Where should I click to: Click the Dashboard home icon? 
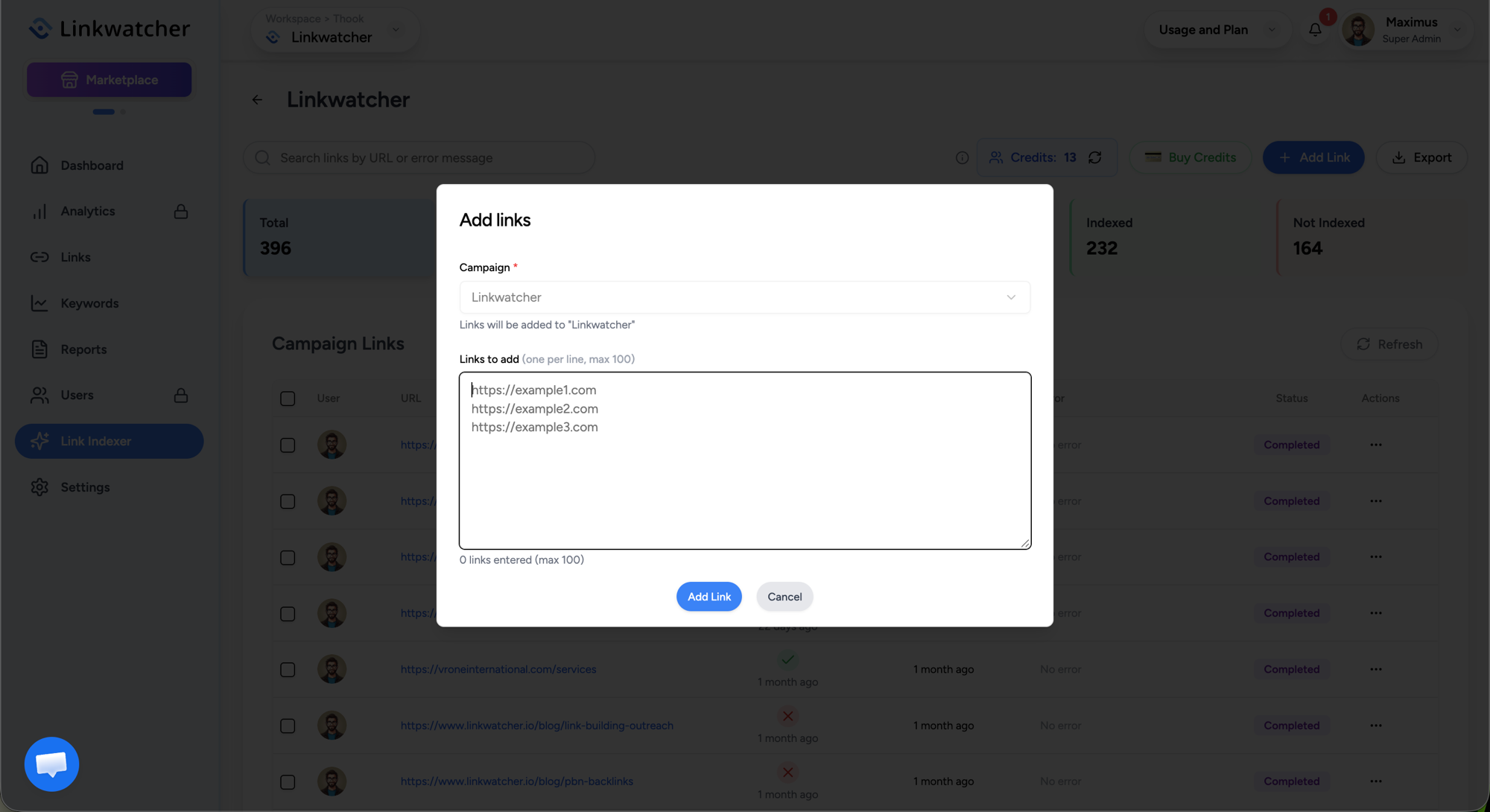point(39,165)
